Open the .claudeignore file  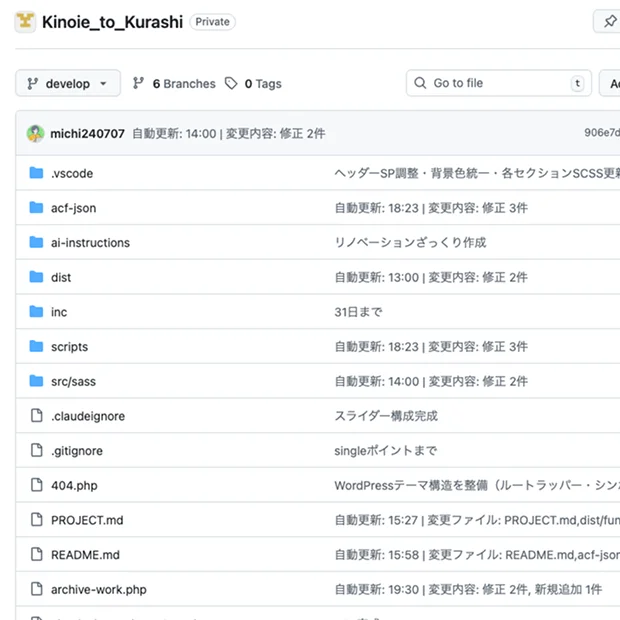[88, 416]
